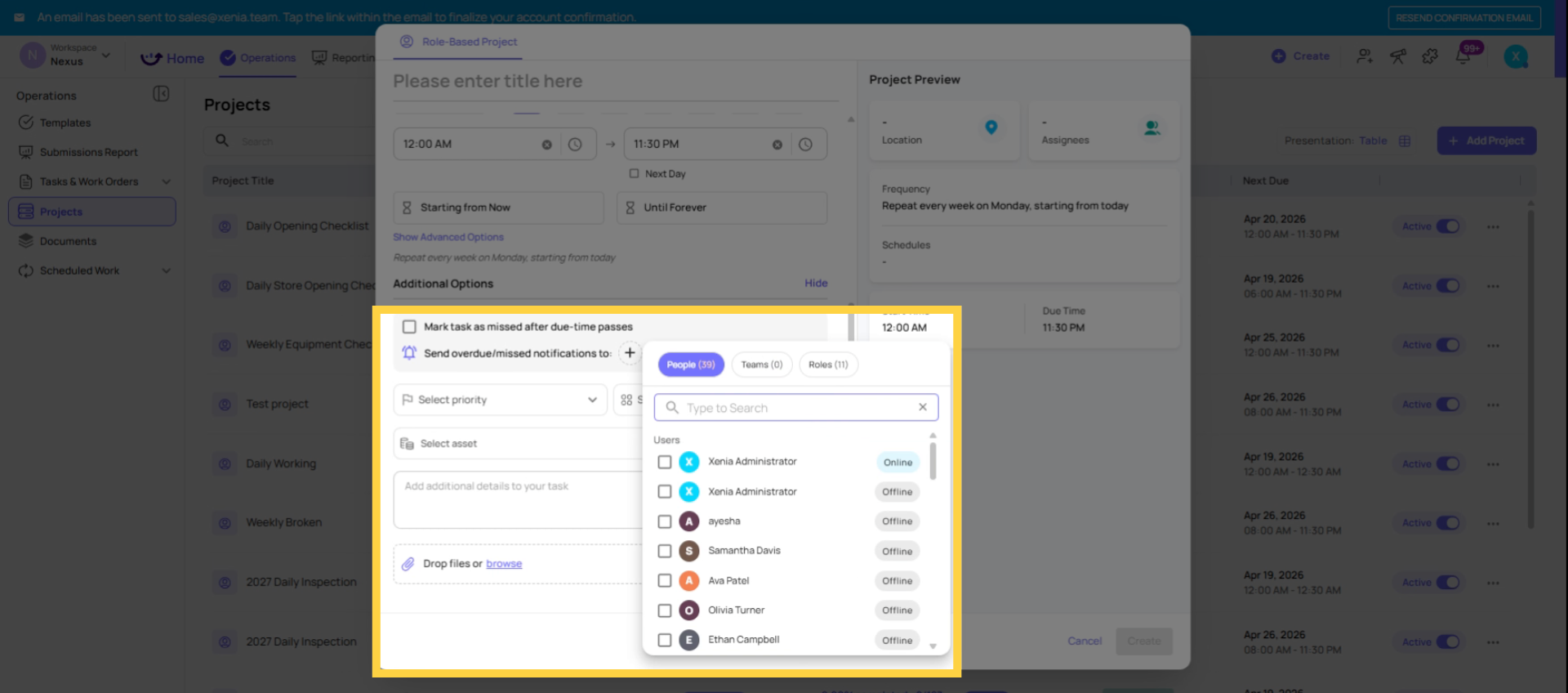The width and height of the screenshot is (1568, 693).
Task: Check Mark task as missed after due-time
Action: click(x=409, y=327)
